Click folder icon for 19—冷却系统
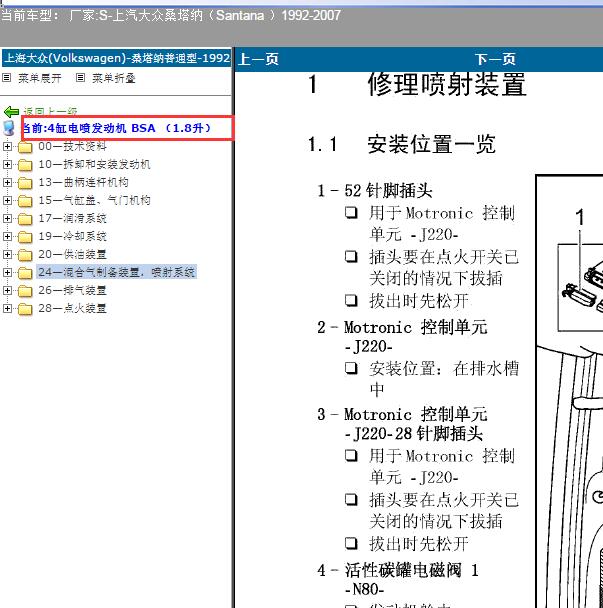The height and width of the screenshot is (608, 603). point(25,237)
